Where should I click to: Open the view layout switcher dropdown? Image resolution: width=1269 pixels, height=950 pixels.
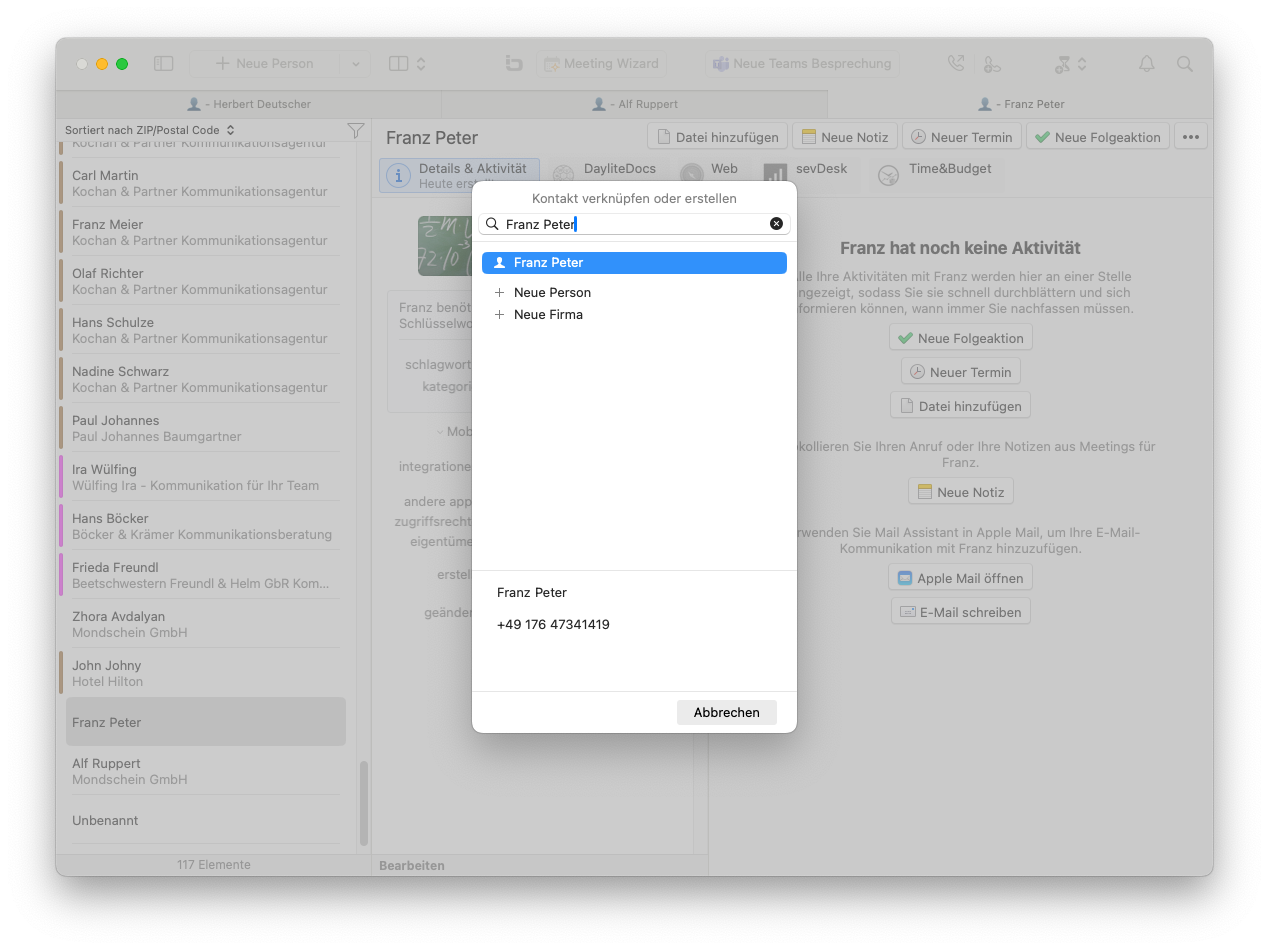[x=408, y=64]
